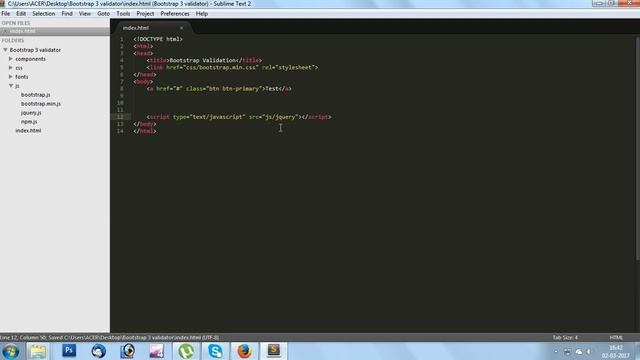Click the Sublime Text taskbar icon
This screenshot has height=360, width=640.
click(274, 351)
